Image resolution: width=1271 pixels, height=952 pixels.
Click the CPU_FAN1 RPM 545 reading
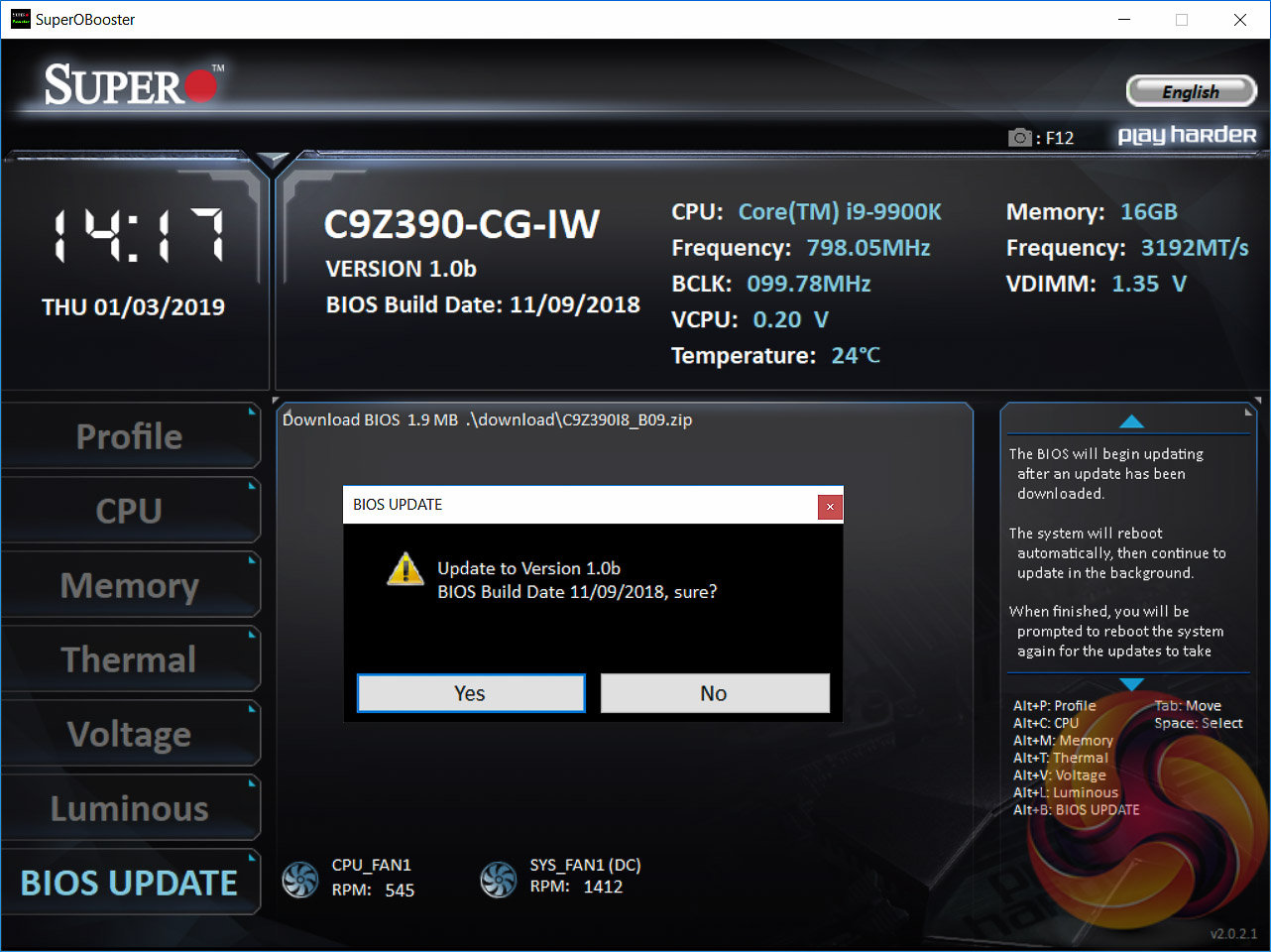click(x=373, y=891)
